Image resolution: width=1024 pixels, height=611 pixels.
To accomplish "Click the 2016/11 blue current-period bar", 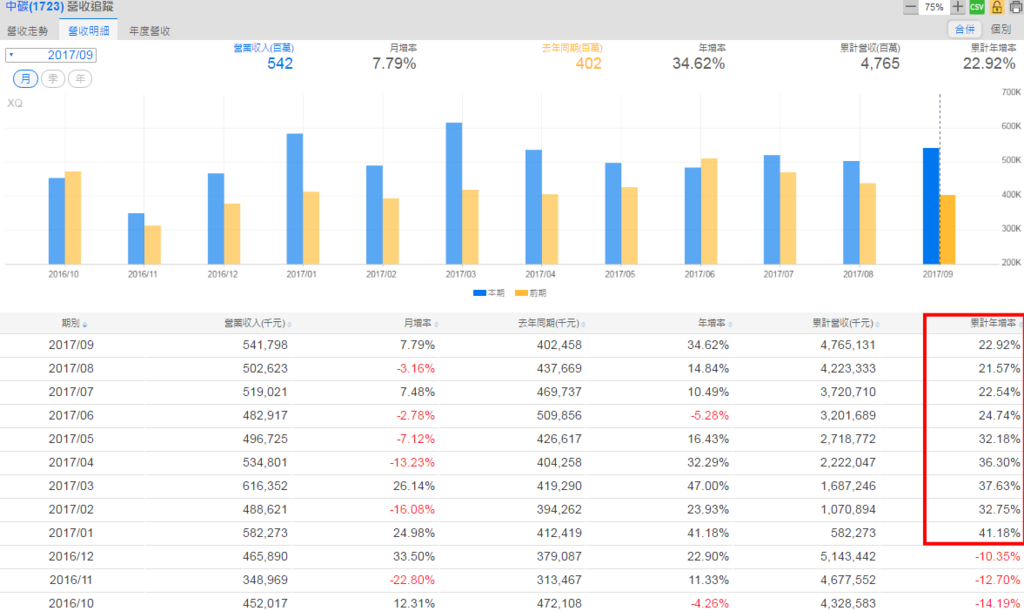I will click(136, 238).
